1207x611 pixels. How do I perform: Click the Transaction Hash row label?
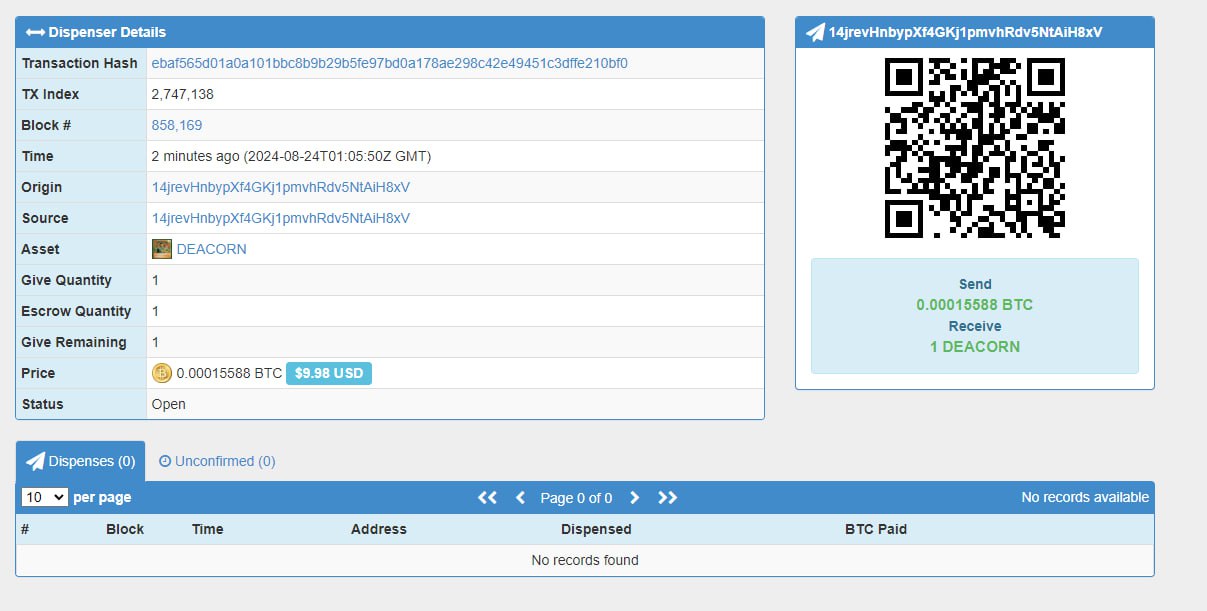[x=80, y=63]
